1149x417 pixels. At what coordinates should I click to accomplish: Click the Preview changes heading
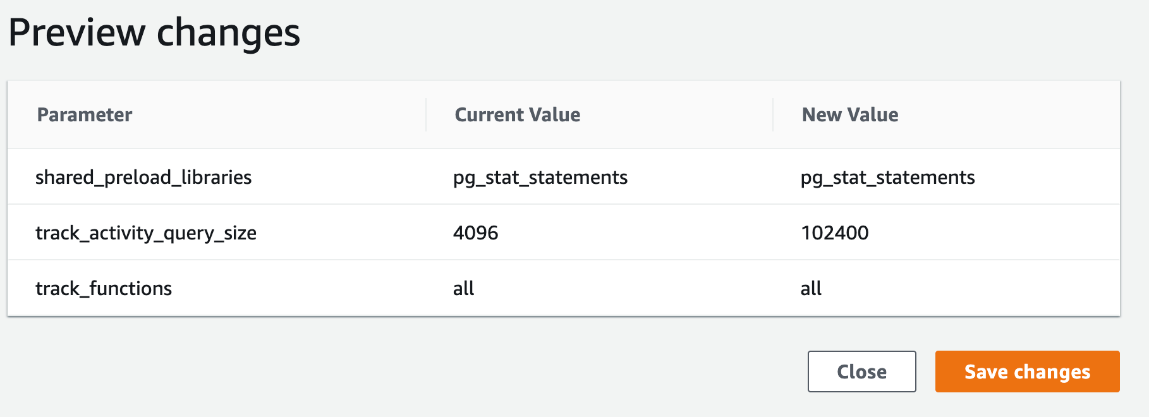coord(154,32)
